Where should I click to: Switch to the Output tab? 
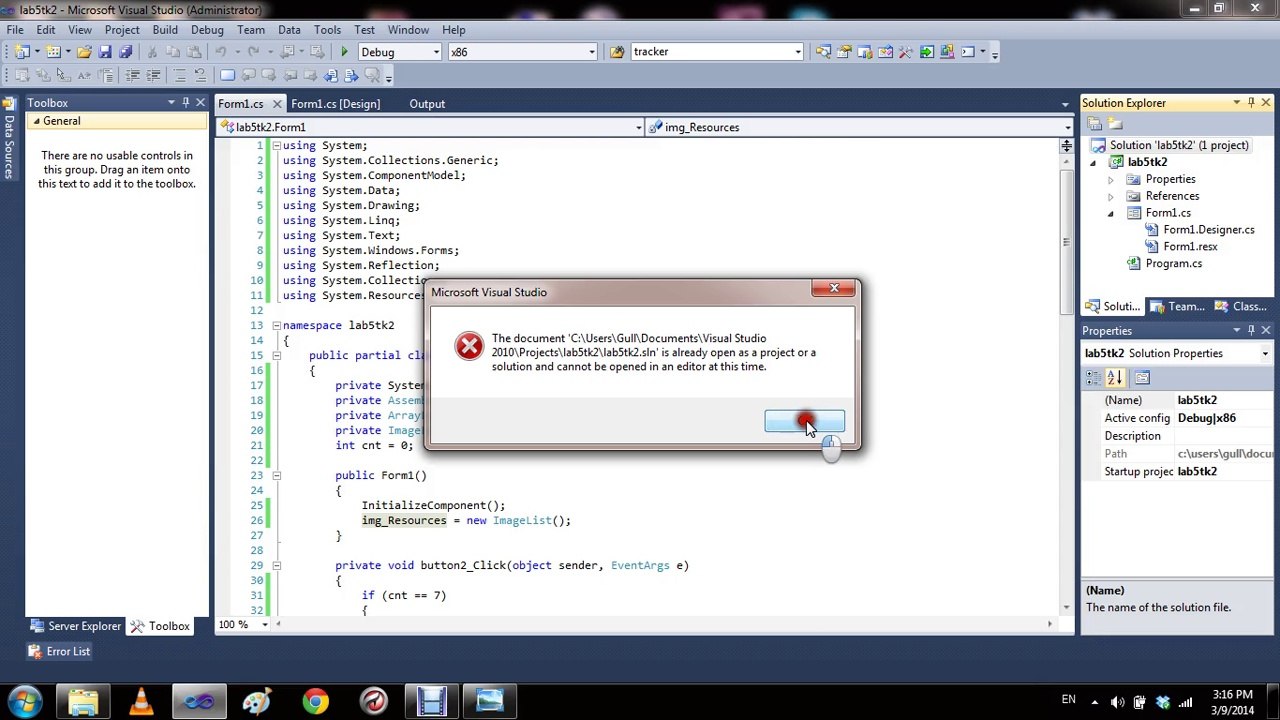tap(427, 104)
